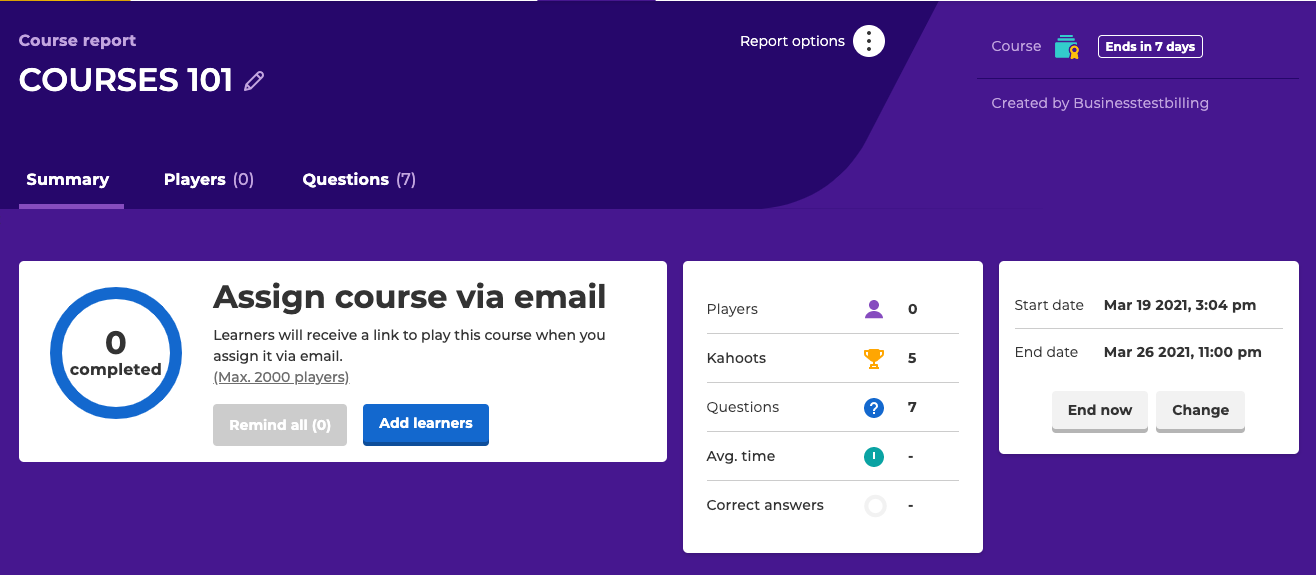Click the blue Questions mark icon
Screen dimensions: 1316x575
(x=874, y=407)
